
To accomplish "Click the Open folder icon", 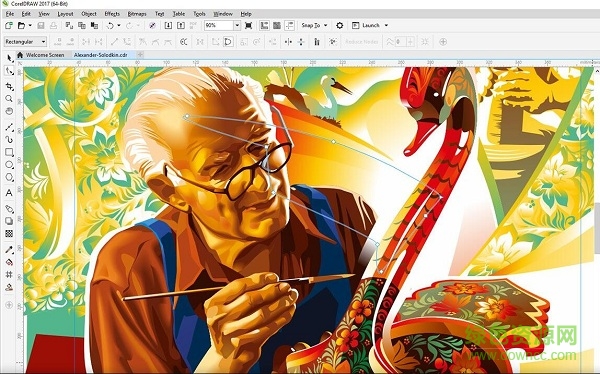I will 21,25.
